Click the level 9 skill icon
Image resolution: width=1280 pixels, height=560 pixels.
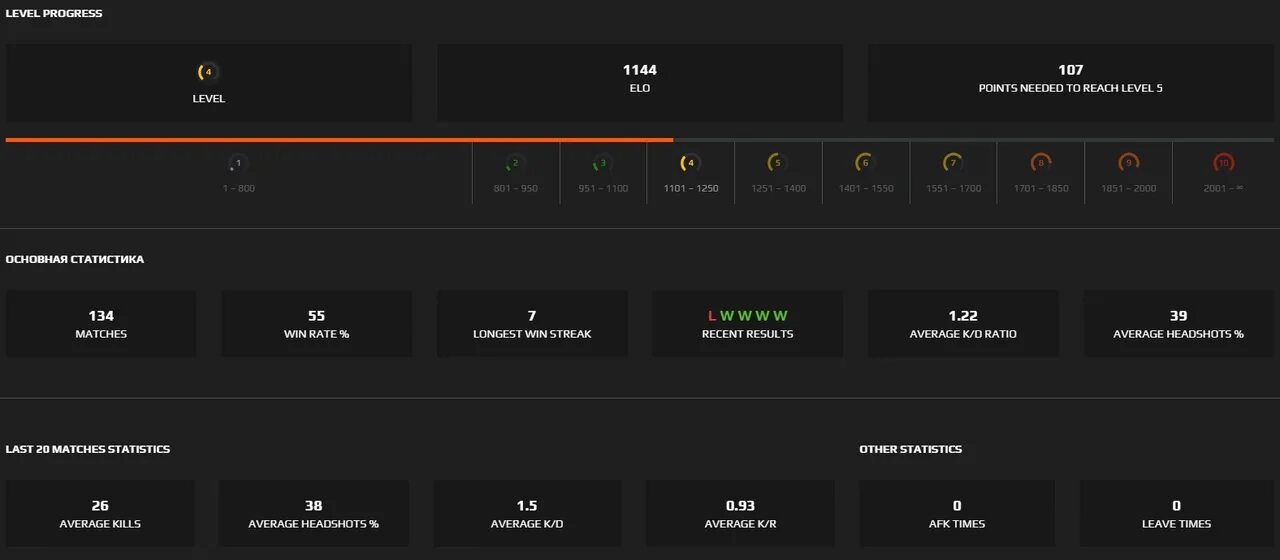point(1129,163)
